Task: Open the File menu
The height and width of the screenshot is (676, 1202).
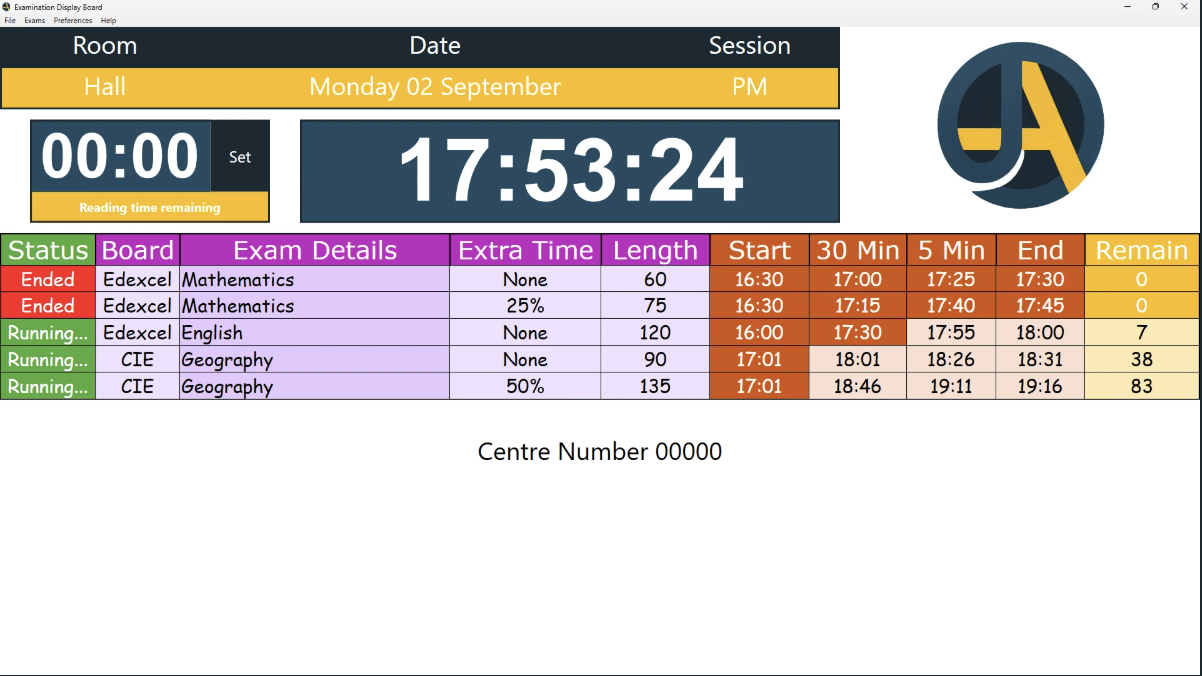Action: point(10,20)
